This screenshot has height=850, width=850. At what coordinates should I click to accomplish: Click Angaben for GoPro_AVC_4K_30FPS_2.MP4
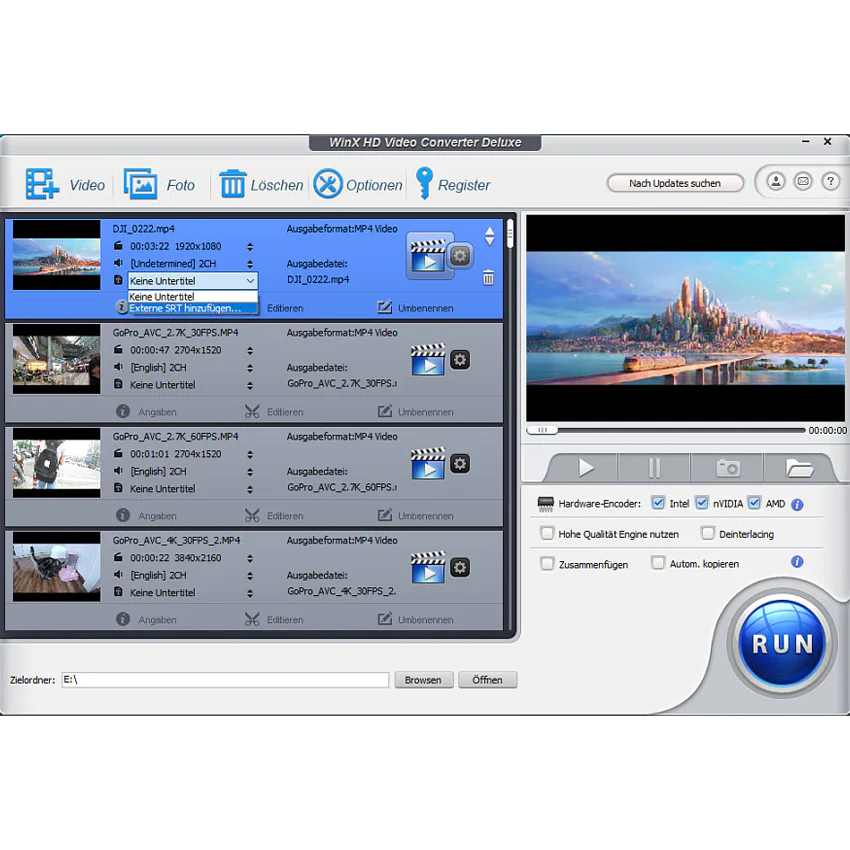(146, 619)
